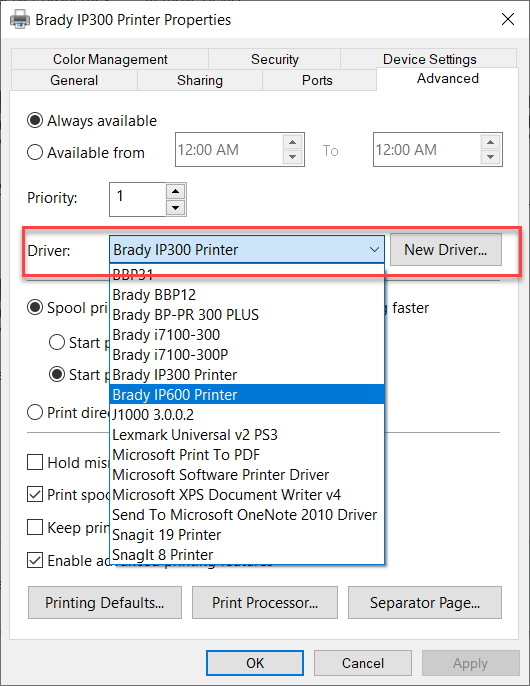The image size is (530, 686).
Task: Select the Available from radio button
Action: (x=35, y=152)
